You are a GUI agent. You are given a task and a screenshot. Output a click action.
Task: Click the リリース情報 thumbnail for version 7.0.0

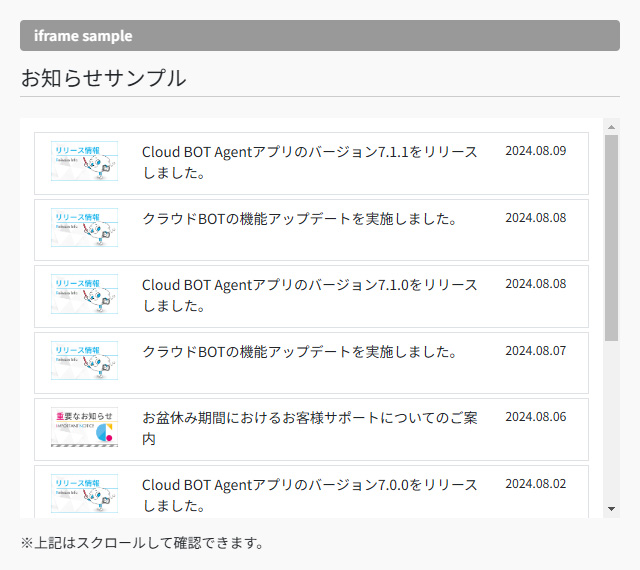(84, 493)
